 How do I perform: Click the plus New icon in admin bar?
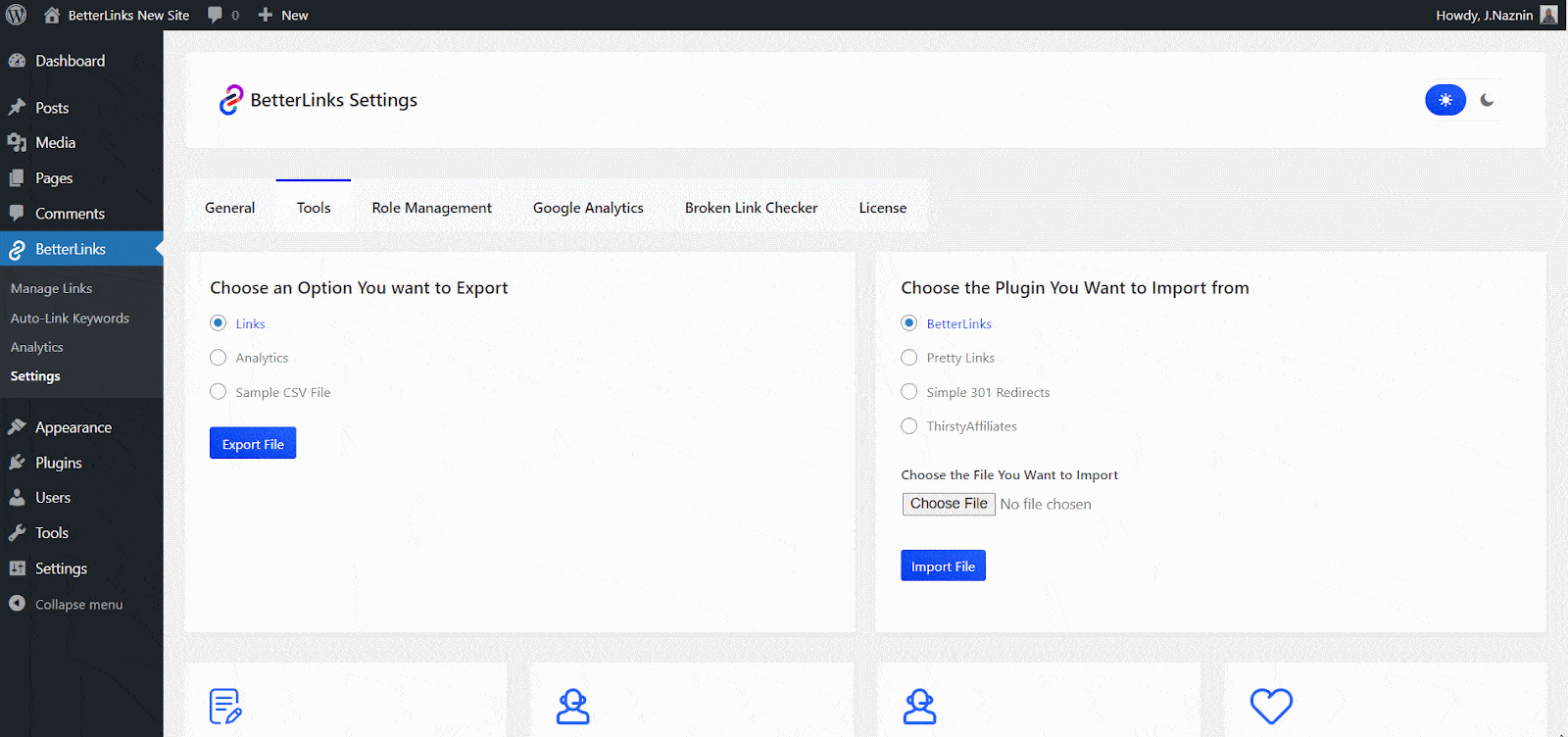coord(265,15)
